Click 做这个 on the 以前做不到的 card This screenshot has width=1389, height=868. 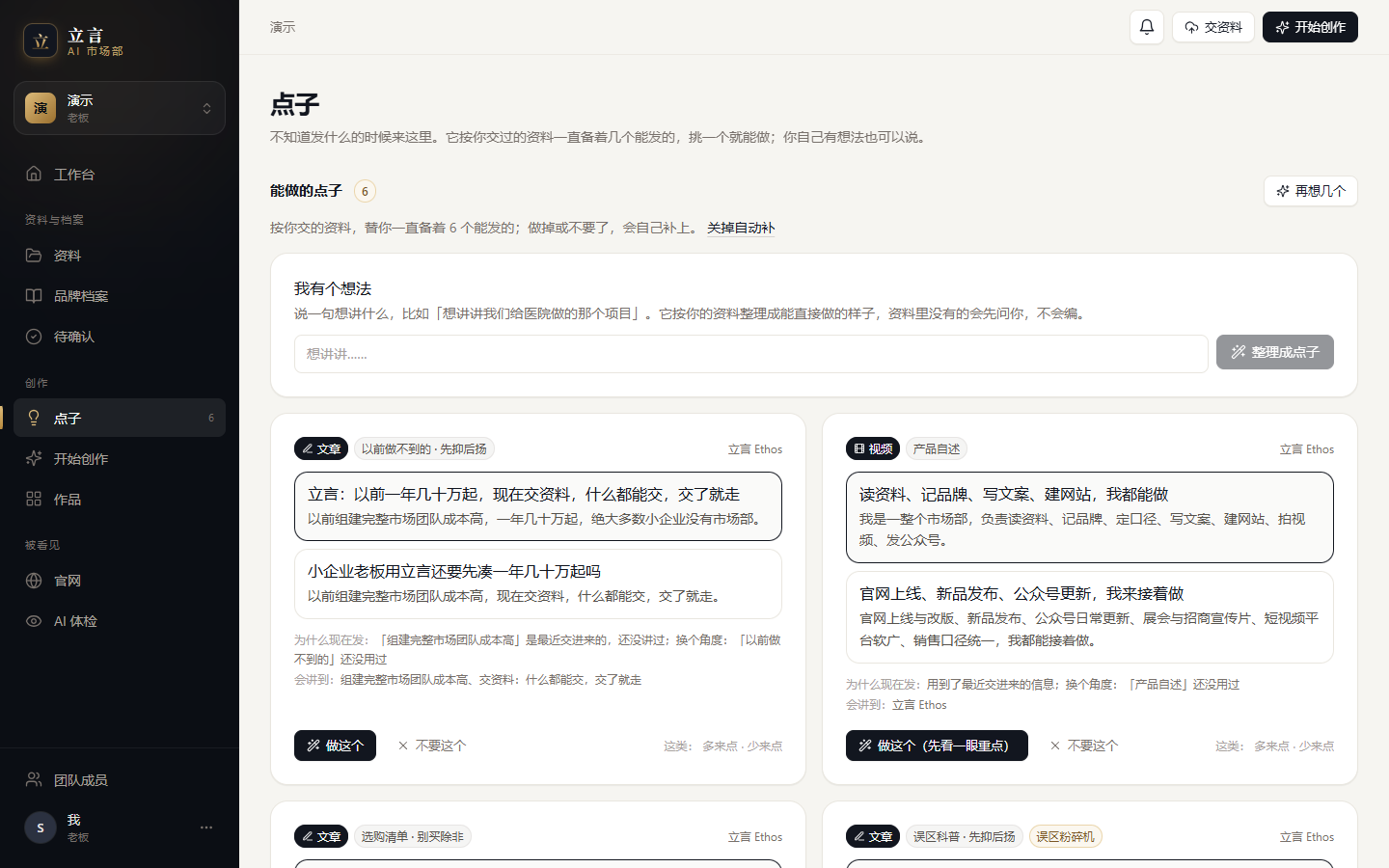335,746
